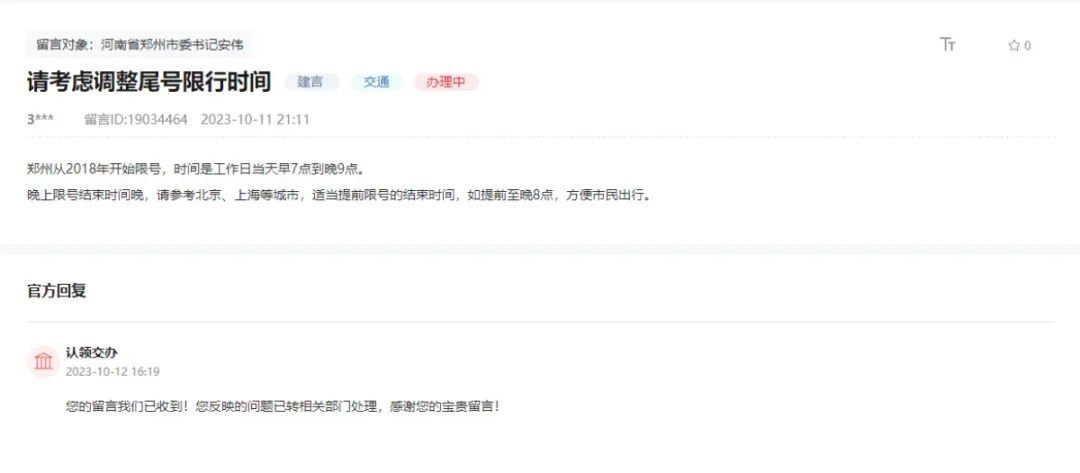Click the 留言对象 recipient label
Screen dimensions: 1080x473
click(139, 45)
